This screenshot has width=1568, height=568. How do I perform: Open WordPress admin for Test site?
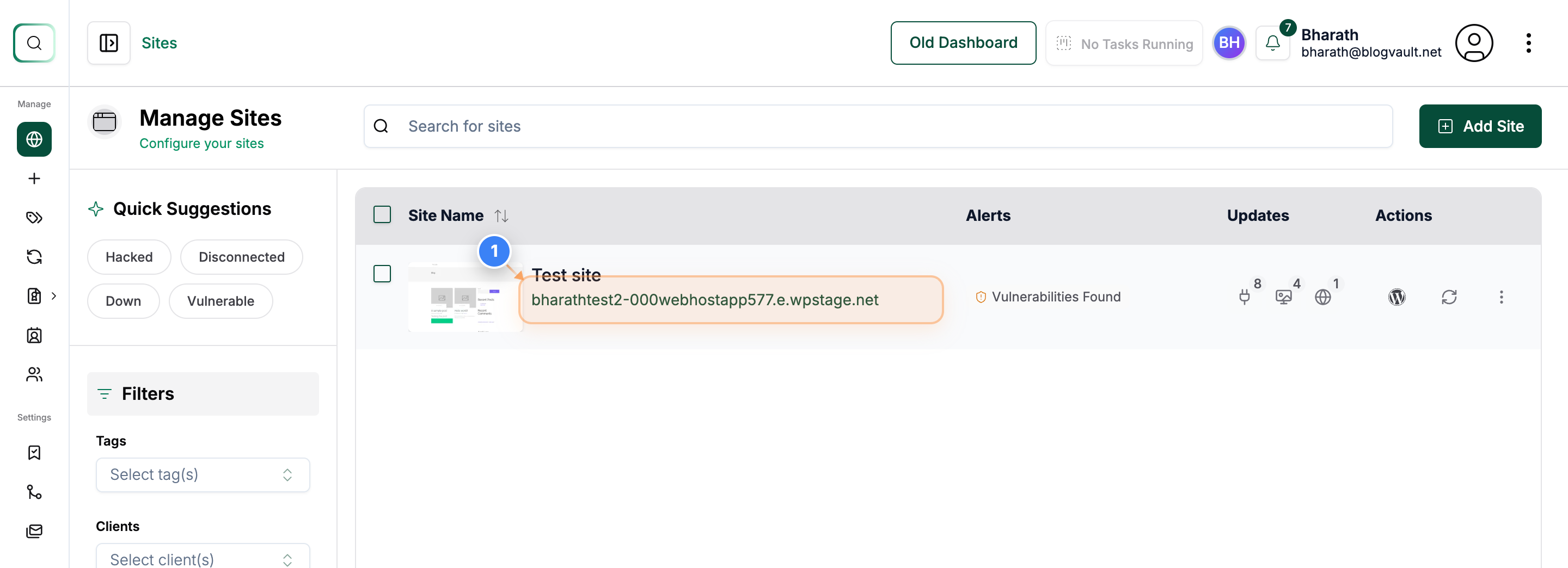1397,297
